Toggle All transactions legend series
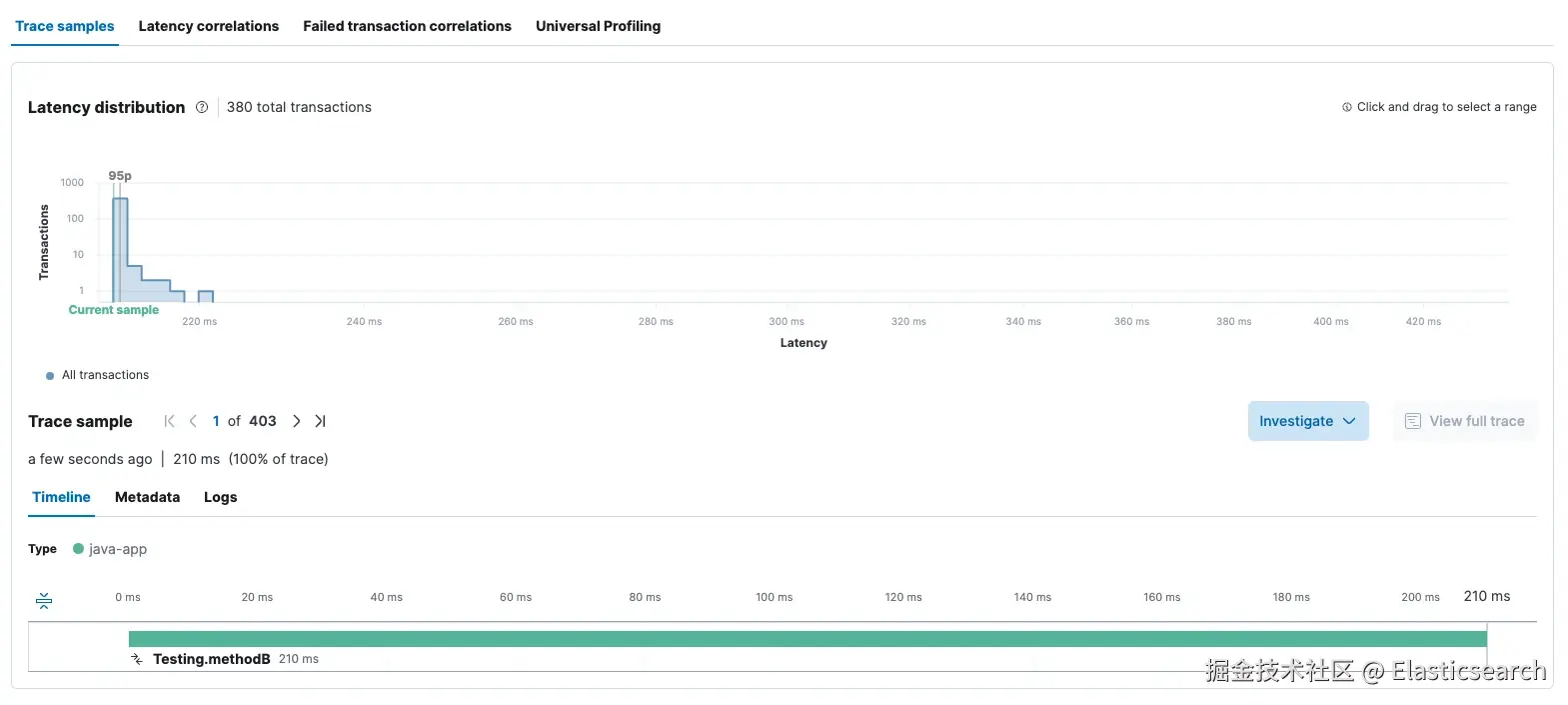 point(98,375)
